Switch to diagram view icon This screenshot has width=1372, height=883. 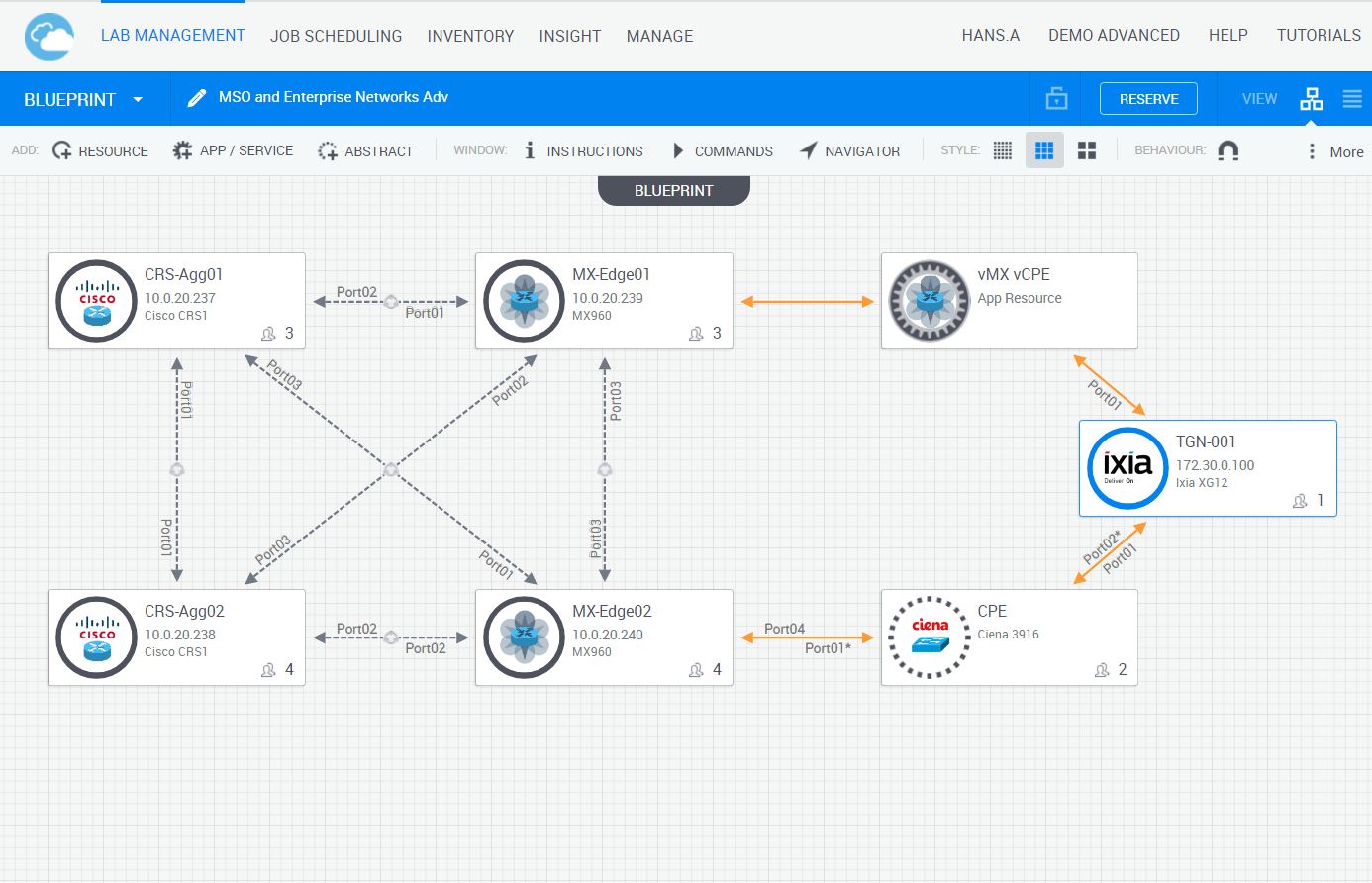[1311, 99]
